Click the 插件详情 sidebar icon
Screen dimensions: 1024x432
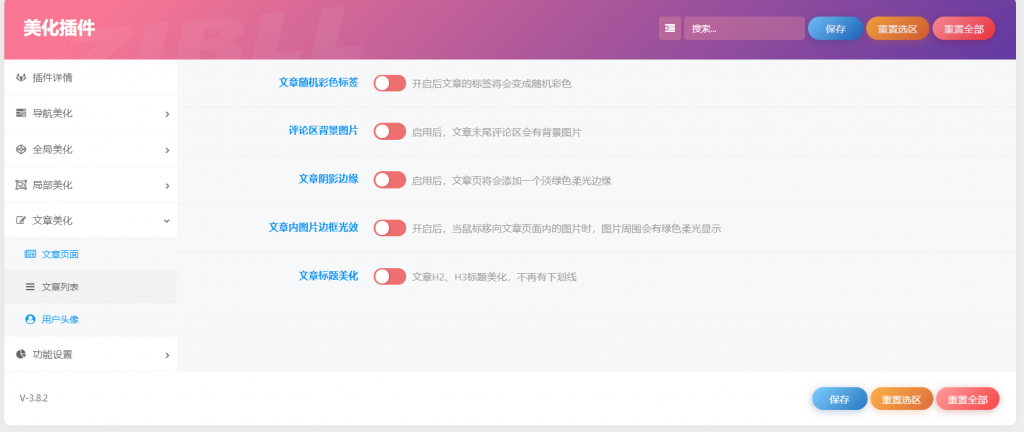(x=21, y=78)
